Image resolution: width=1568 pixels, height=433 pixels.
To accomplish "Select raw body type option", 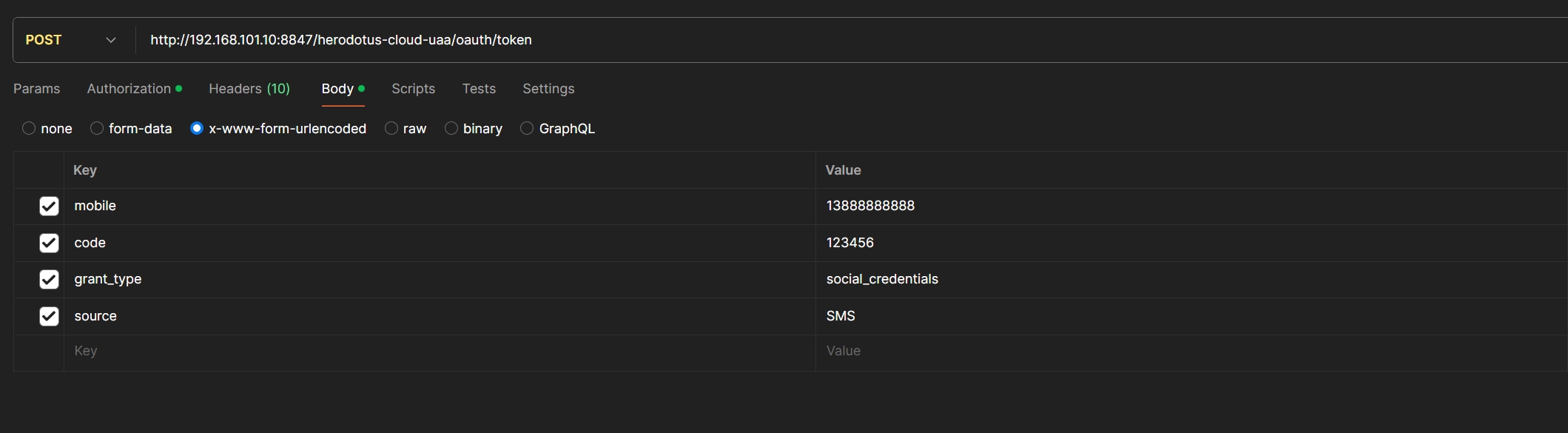I will point(391,129).
